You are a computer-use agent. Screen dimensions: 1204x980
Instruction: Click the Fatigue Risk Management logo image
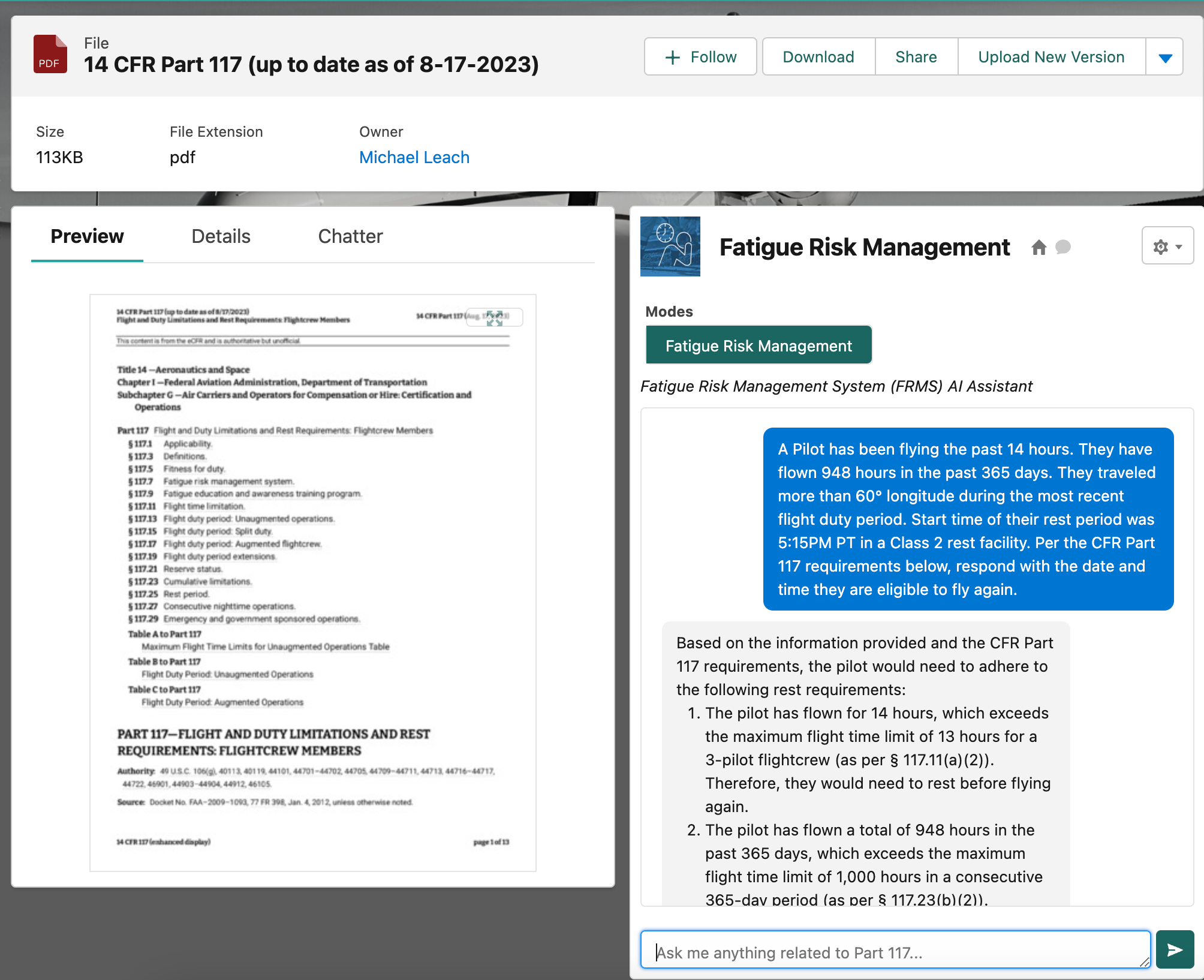click(670, 246)
